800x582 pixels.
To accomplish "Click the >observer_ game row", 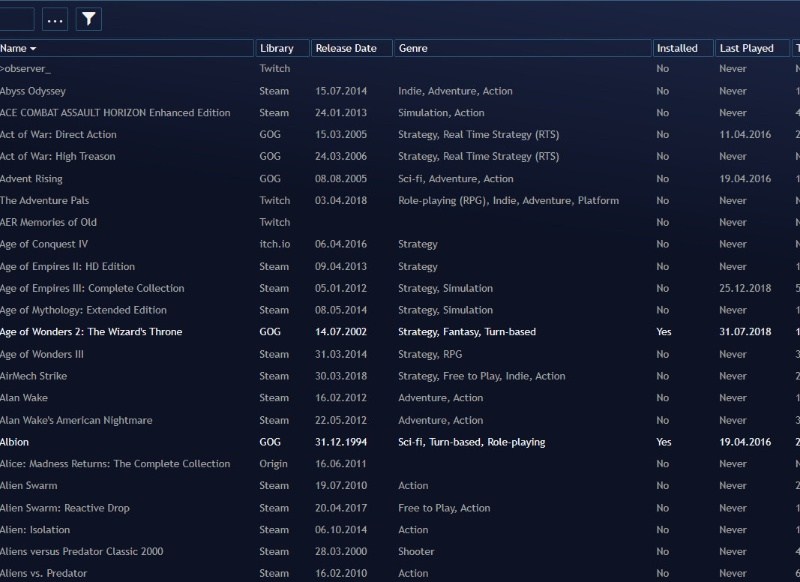I will click(25, 69).
